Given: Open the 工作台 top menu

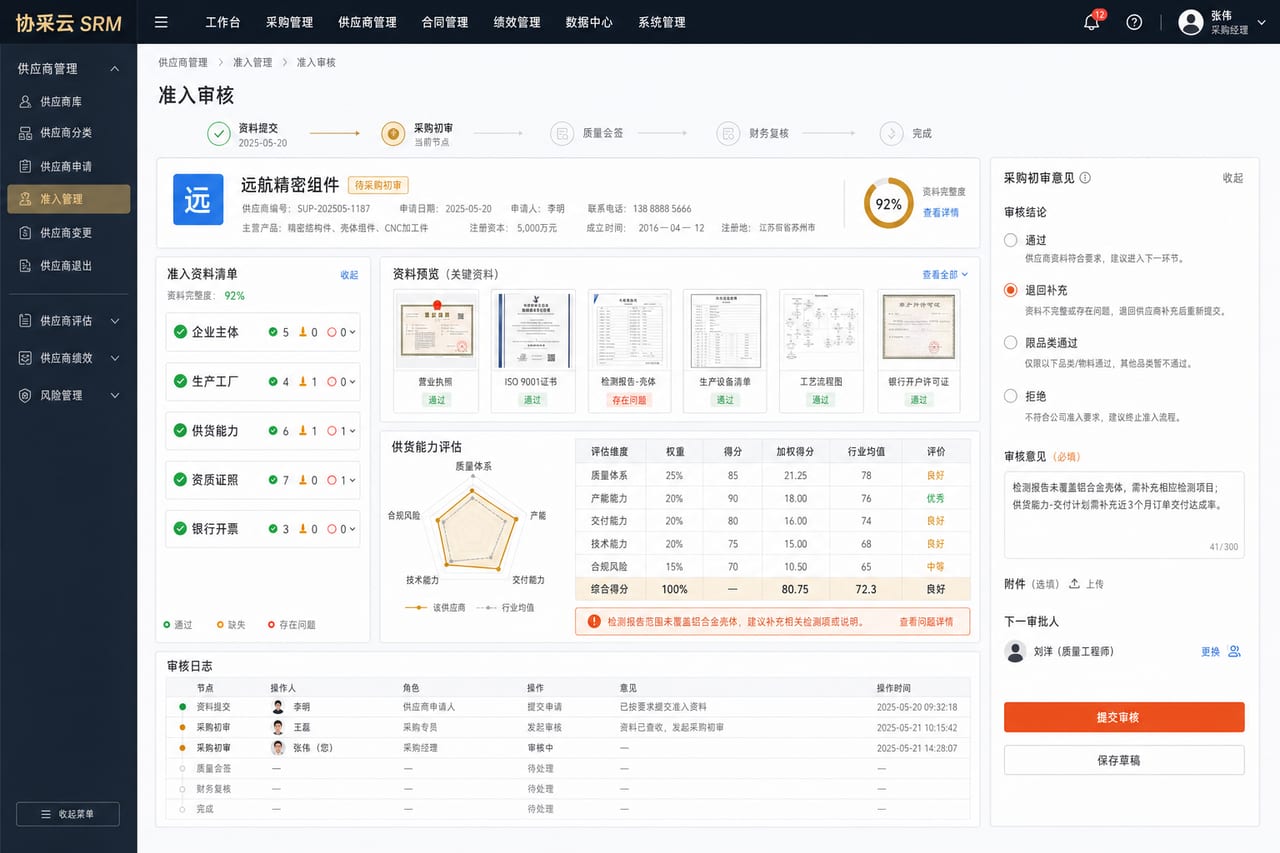Looking at the screenshot, I should [x=223, y=22].
